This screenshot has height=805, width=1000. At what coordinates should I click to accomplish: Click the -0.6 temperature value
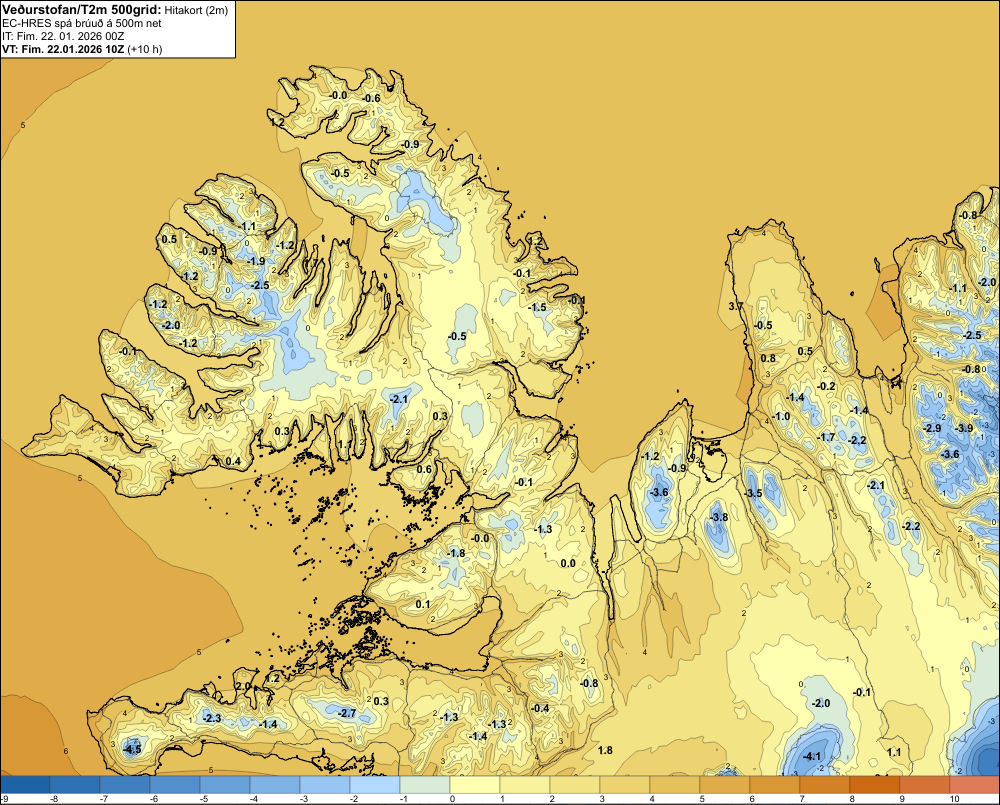(x=371, y=98)
